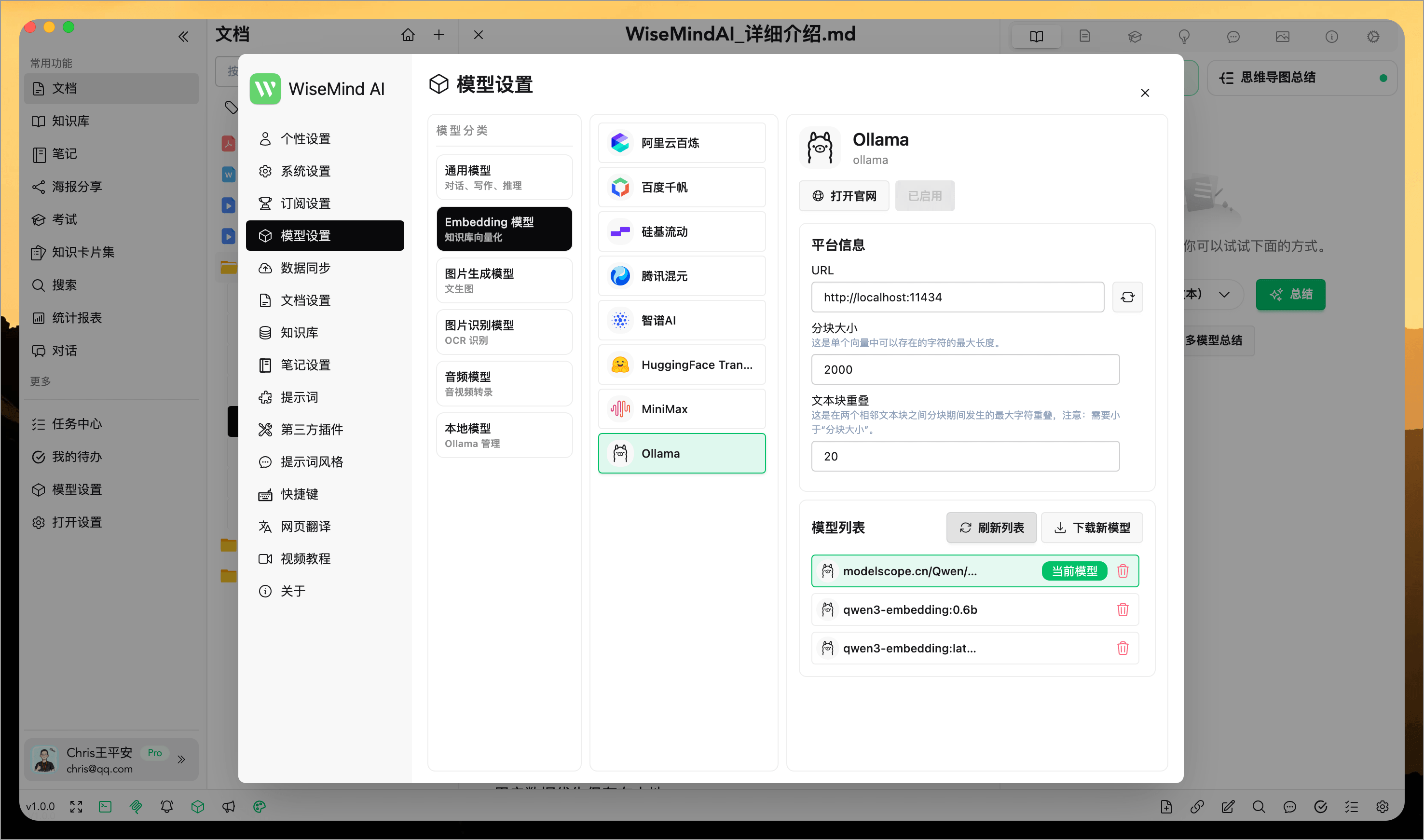This screenshot has height=840, width=1424.
Task: Switch to the 音频模型 category
Action: tap(503, 383)
